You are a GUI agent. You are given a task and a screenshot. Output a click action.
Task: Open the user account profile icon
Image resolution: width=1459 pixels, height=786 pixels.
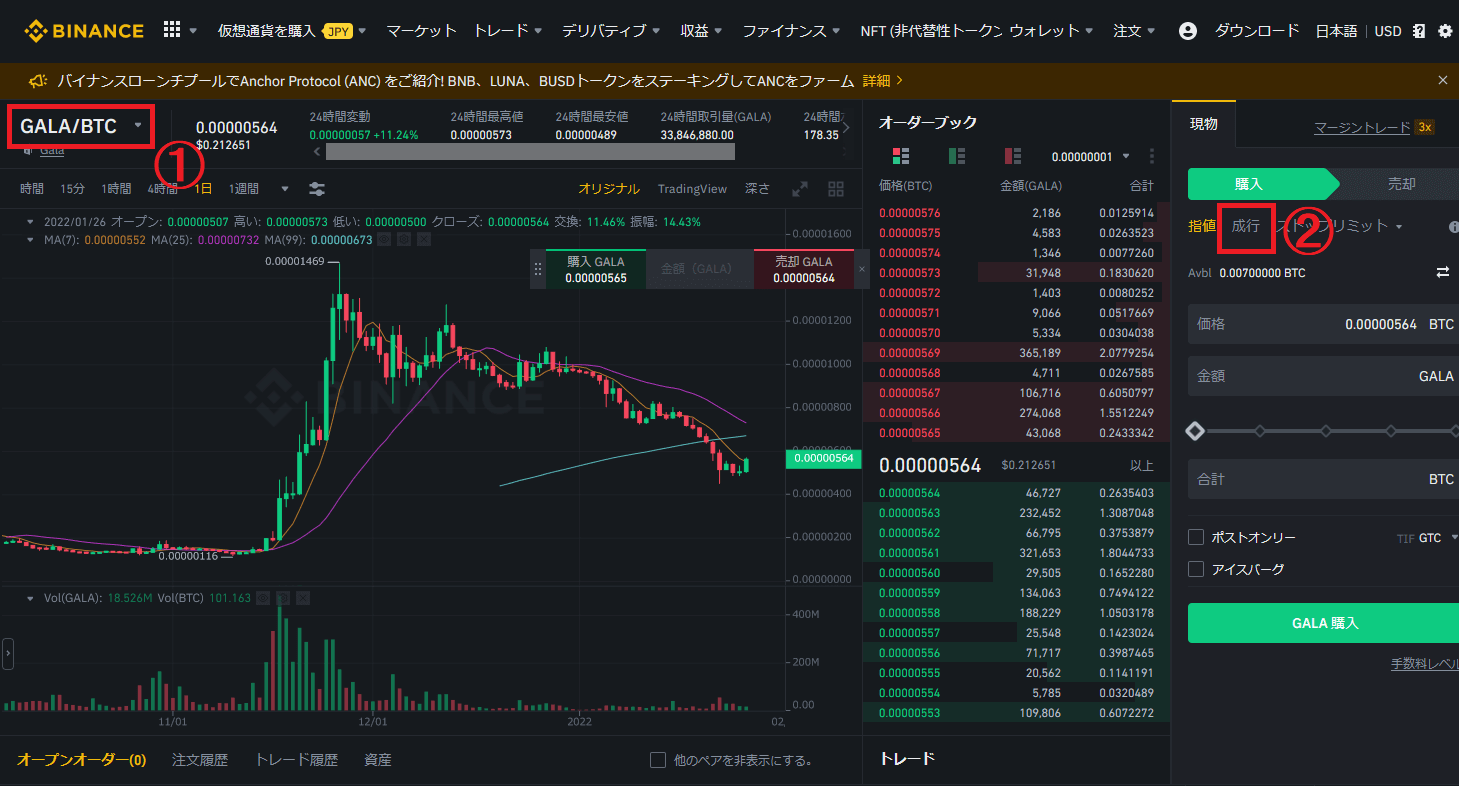pos(1188,31)
